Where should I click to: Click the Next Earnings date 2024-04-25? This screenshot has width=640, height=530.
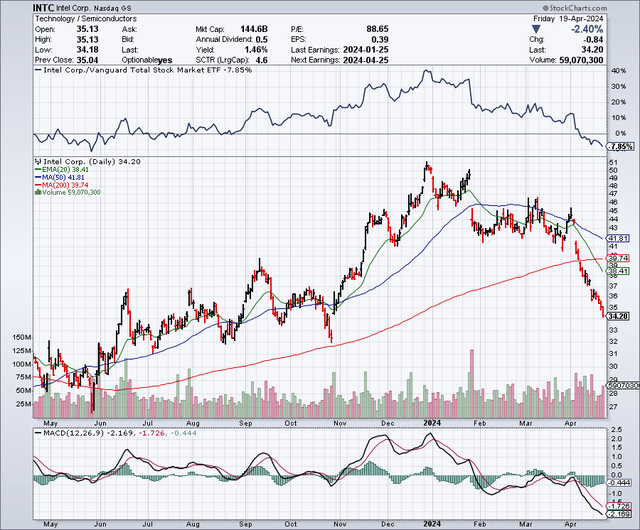[366, 60]
